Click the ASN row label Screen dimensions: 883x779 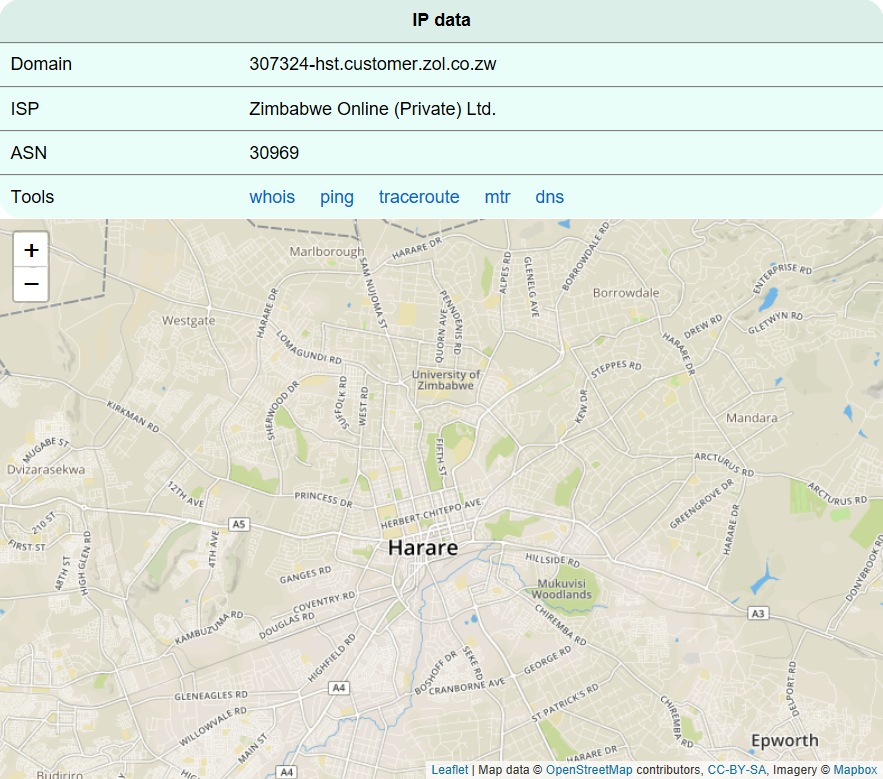tap(29, 153)
